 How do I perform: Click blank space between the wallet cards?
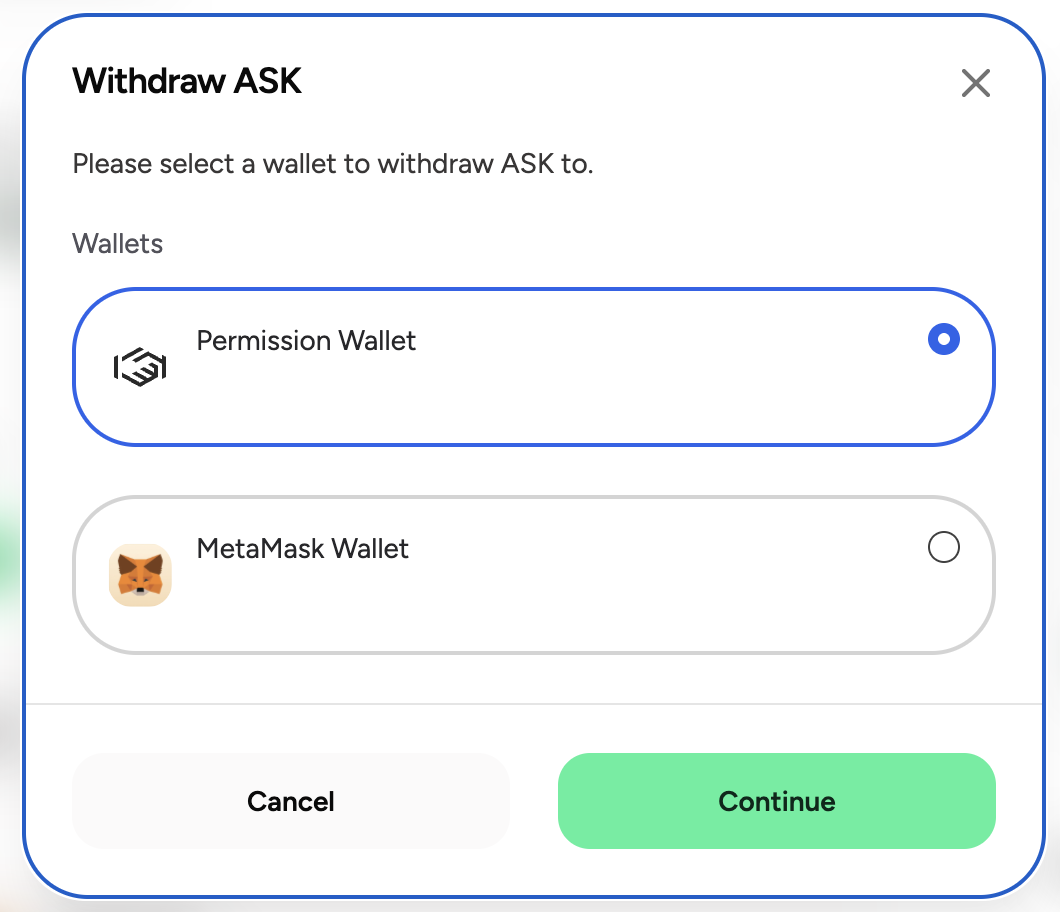[x=533, y=471]
